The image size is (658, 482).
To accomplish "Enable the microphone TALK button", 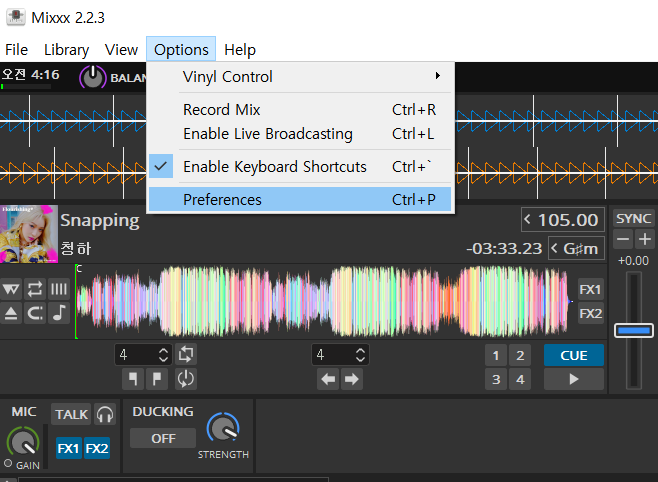I will pos(71,414).
